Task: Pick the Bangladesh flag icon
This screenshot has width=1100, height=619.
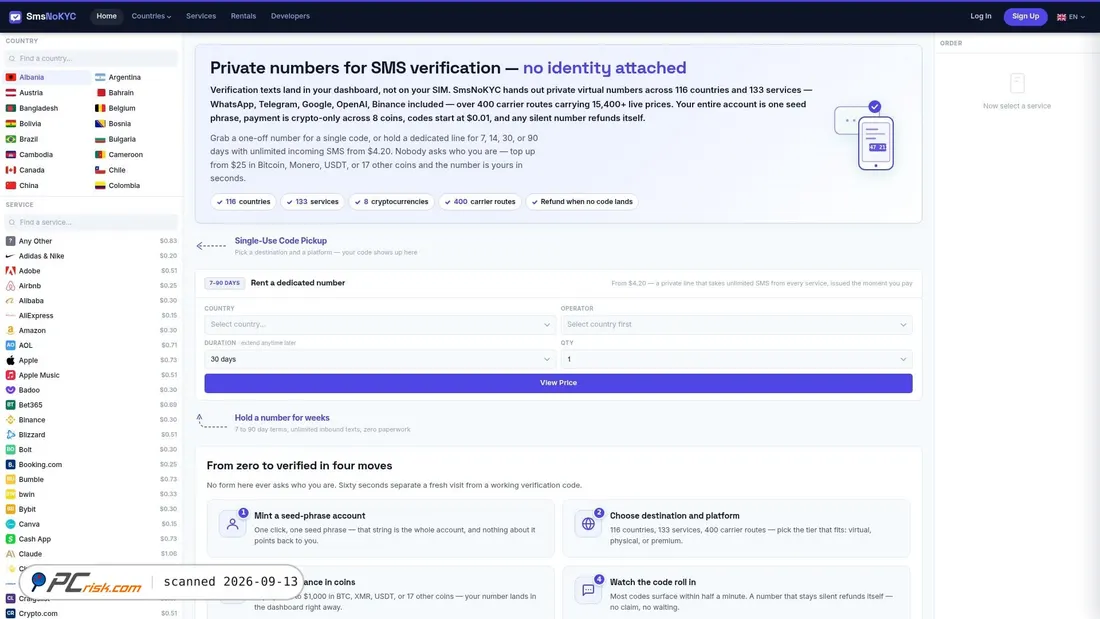Action: [11, 108]
